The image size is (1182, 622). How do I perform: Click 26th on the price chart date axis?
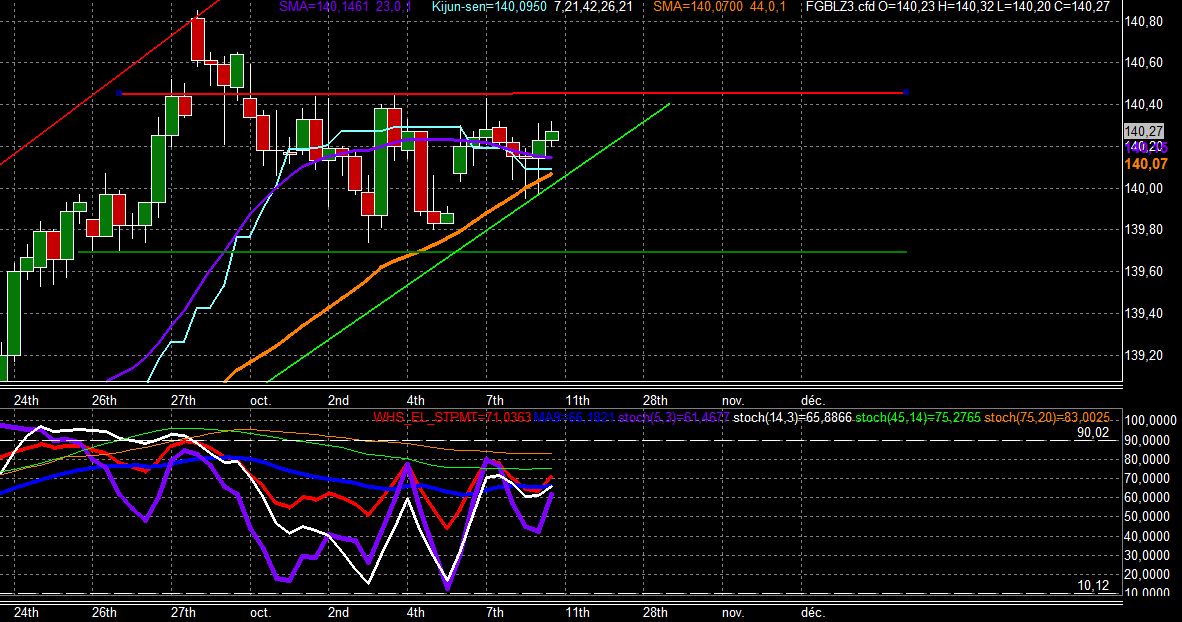pyautogui.click(x=105, y=400)
